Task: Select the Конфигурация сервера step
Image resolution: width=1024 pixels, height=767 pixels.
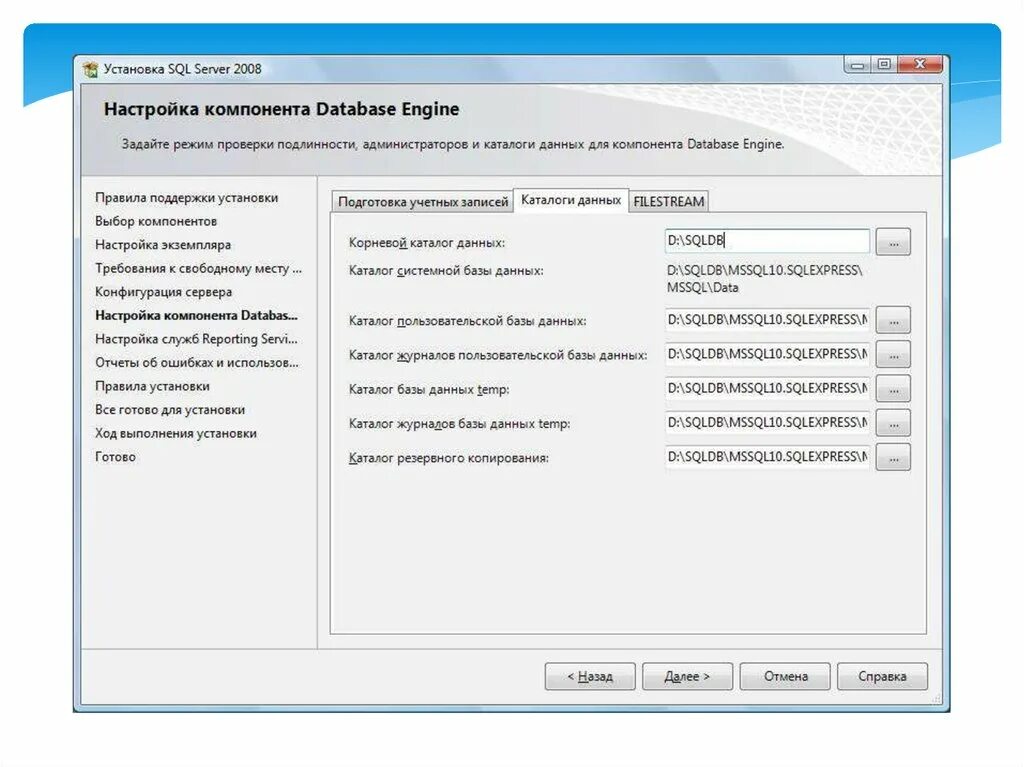Action: click(x=163, y=292)
